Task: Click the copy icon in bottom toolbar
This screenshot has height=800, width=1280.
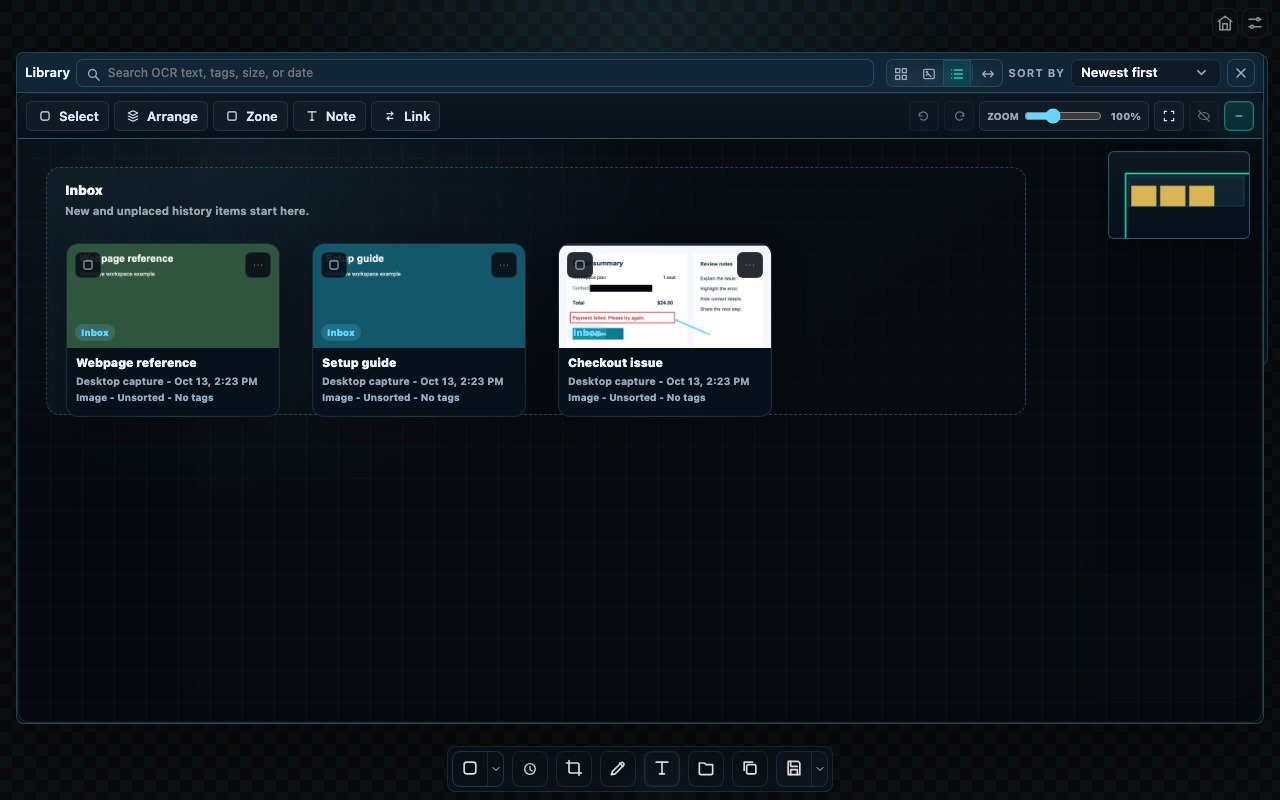Action: pyautogui.click(x=750, y=768)
